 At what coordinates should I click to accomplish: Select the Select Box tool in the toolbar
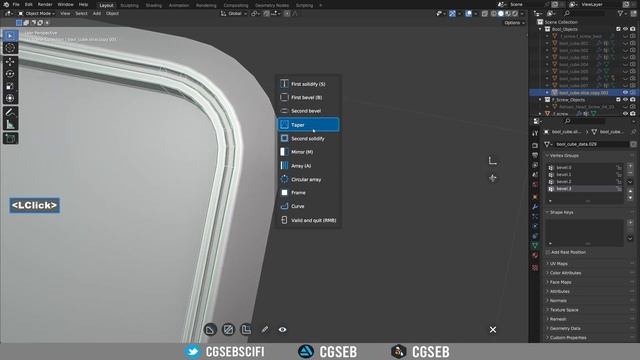point(10,36)
